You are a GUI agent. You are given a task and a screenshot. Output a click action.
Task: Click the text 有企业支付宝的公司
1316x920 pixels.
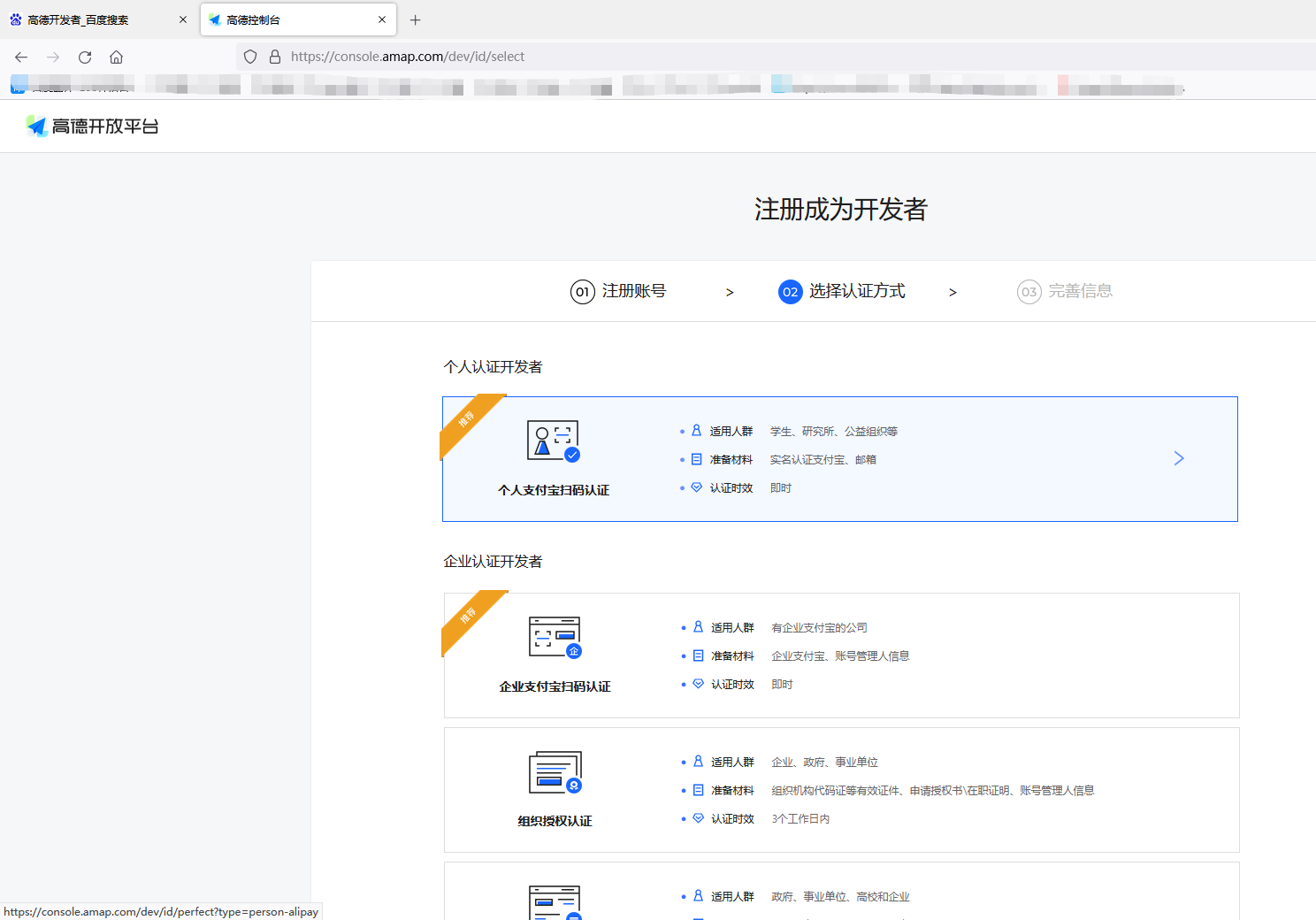click(x=820, y=628)
